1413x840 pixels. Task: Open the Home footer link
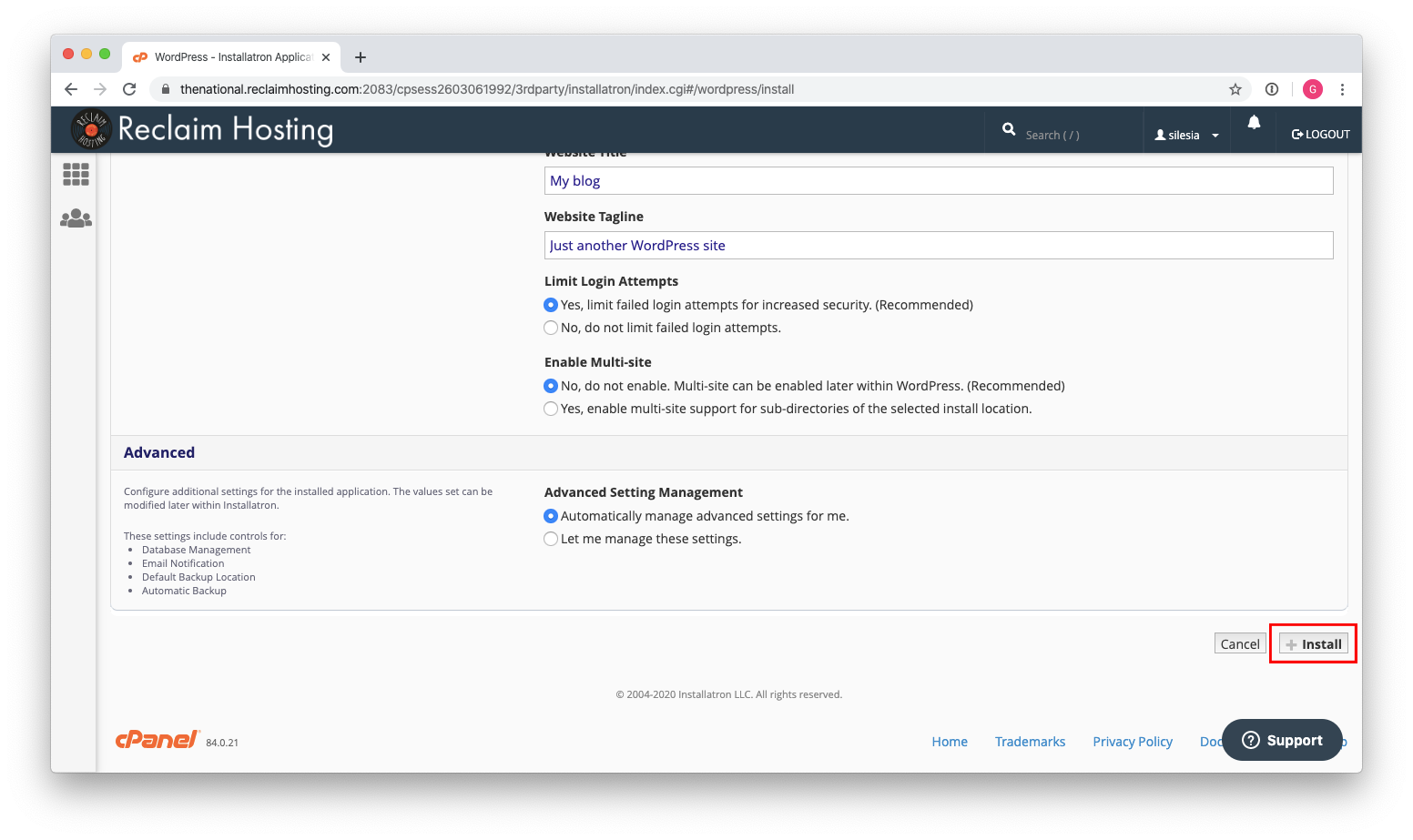pos(950,742)
